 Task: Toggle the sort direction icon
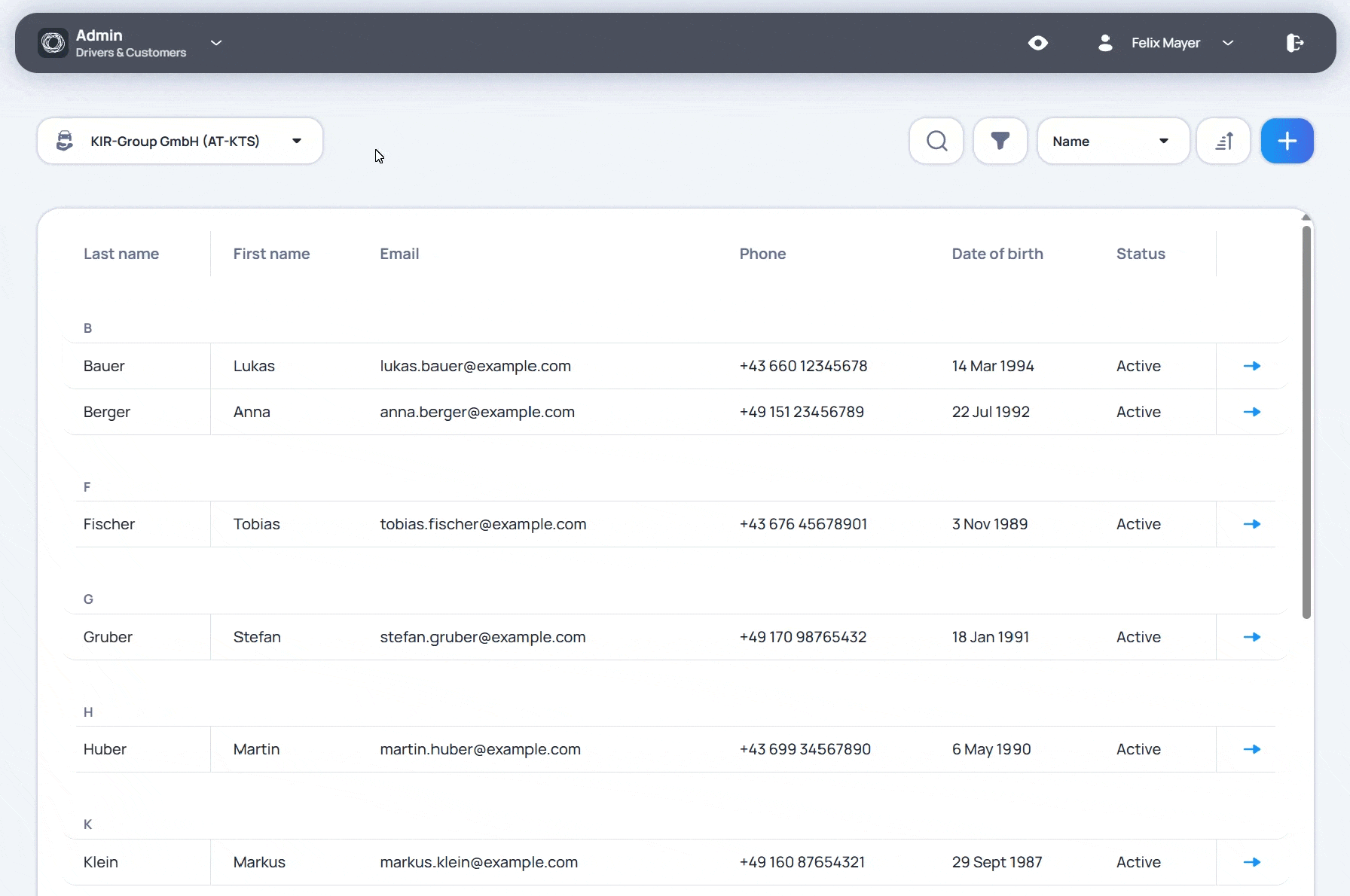[x=1223, y=141]
